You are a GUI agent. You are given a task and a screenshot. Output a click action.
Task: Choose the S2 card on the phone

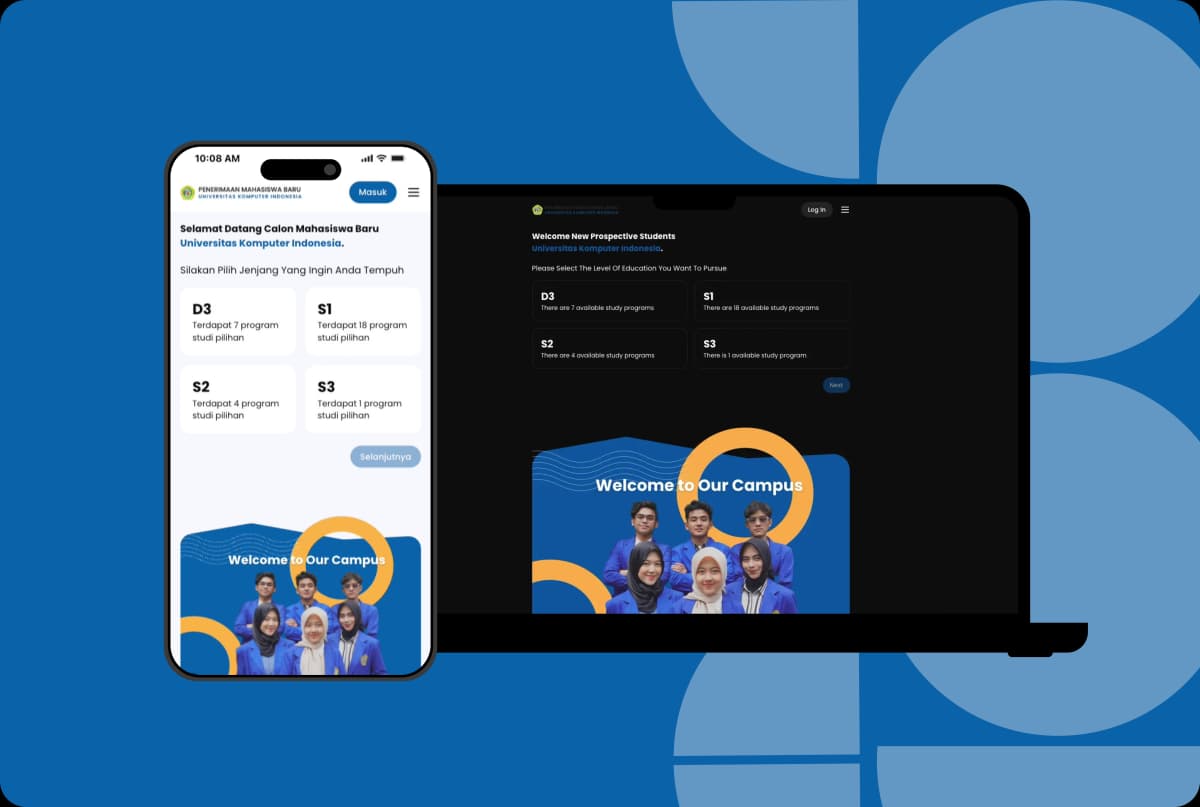click(238, 399)
